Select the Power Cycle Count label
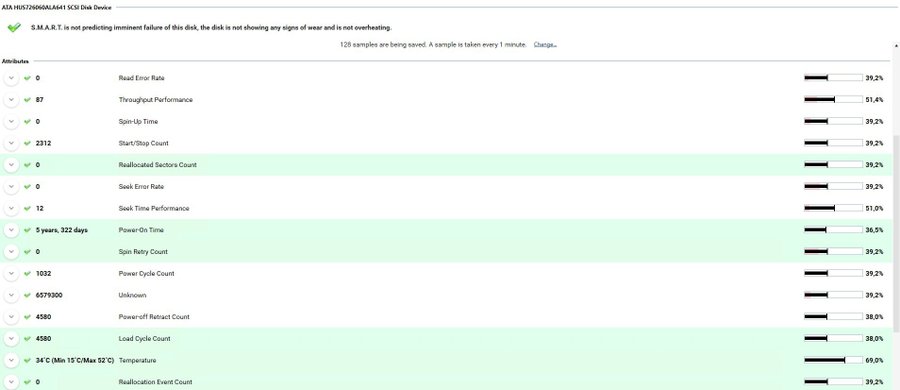The width and height of the screenshot is (900, 390). 146,273
